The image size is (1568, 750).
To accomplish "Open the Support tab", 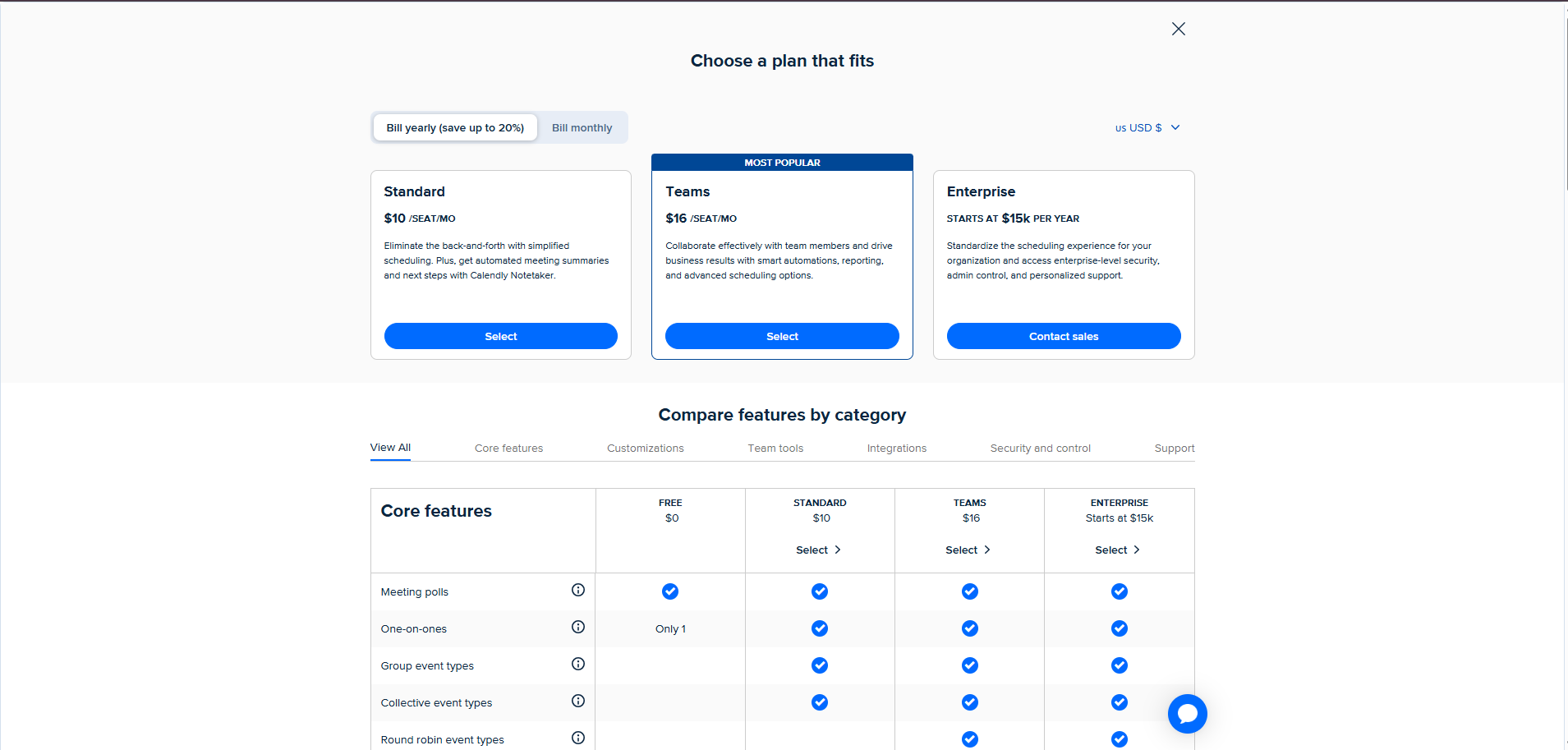I will pyautogui.click(x=1174, y=448).
